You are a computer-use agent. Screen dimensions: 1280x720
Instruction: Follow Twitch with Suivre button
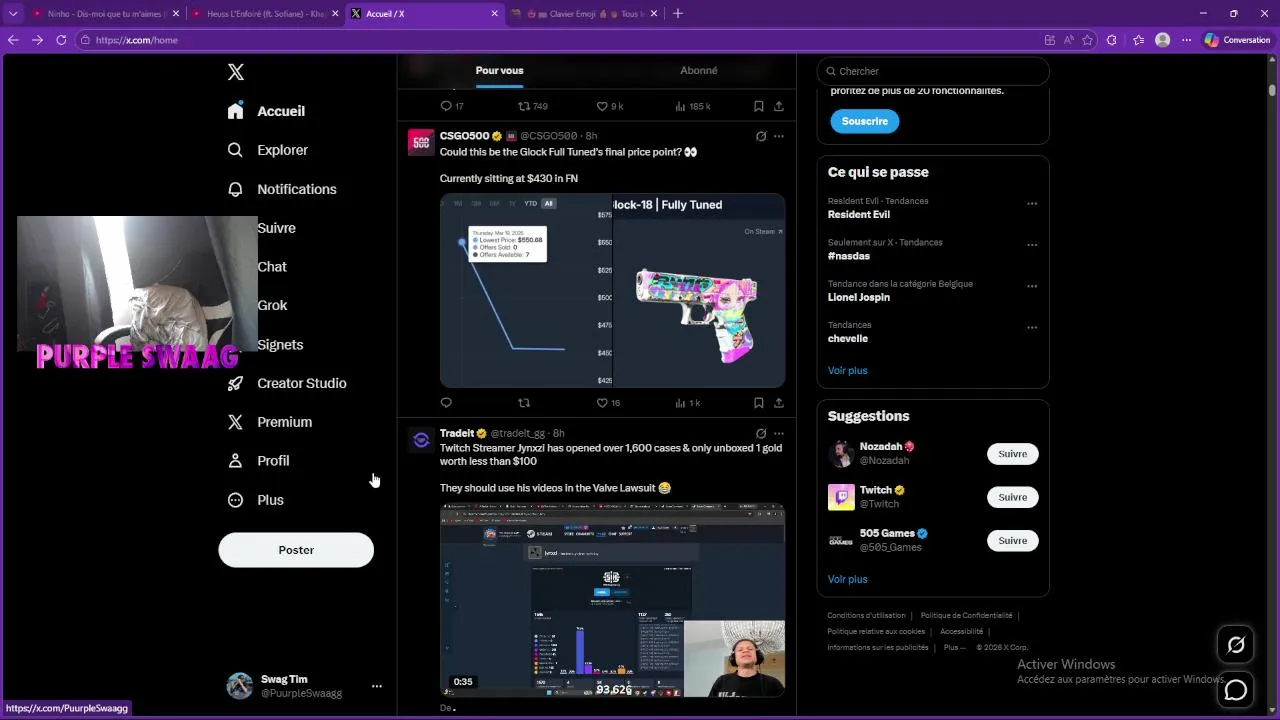tap(1012, 497)
